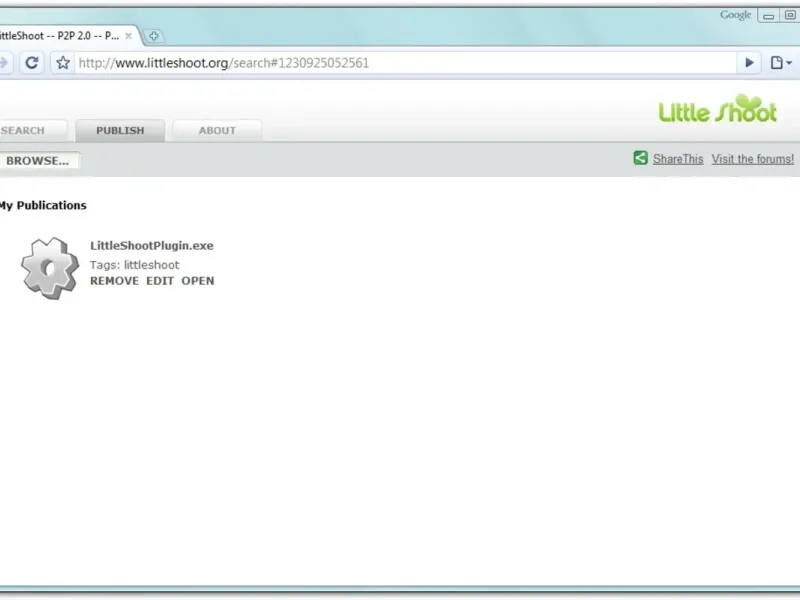Switch to the About tab

click(x=217, y=131)
